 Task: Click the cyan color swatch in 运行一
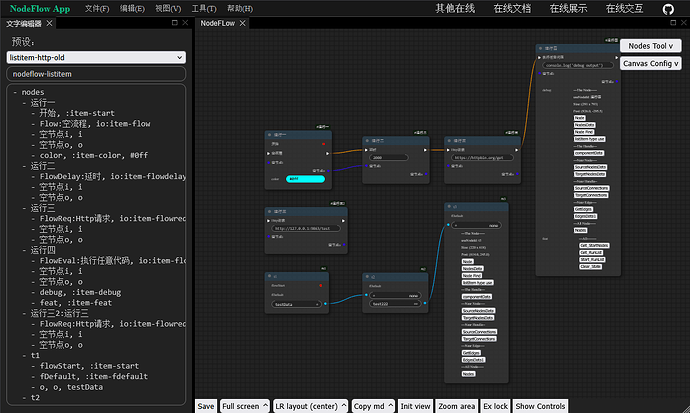[305, 179]
